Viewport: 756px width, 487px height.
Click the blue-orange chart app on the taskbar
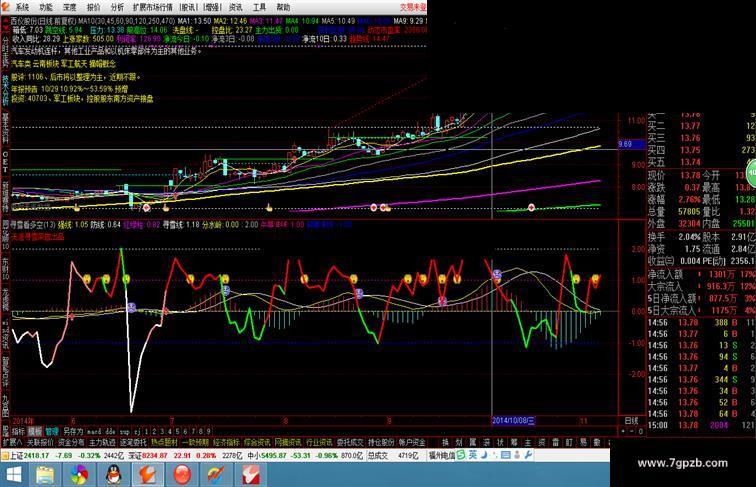point(216,475)
